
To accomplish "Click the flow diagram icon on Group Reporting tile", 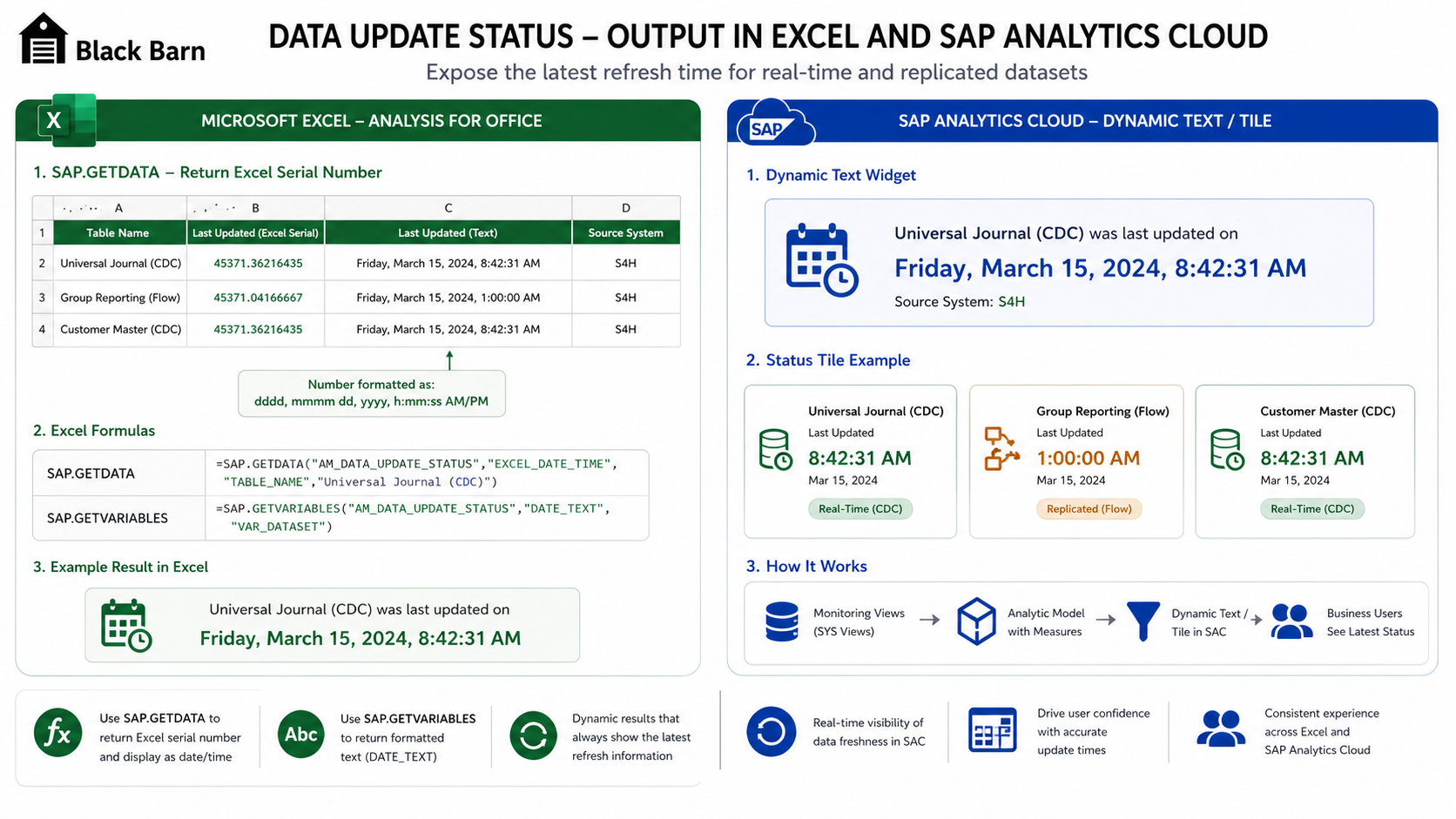I will click(x=1001, y=448).
